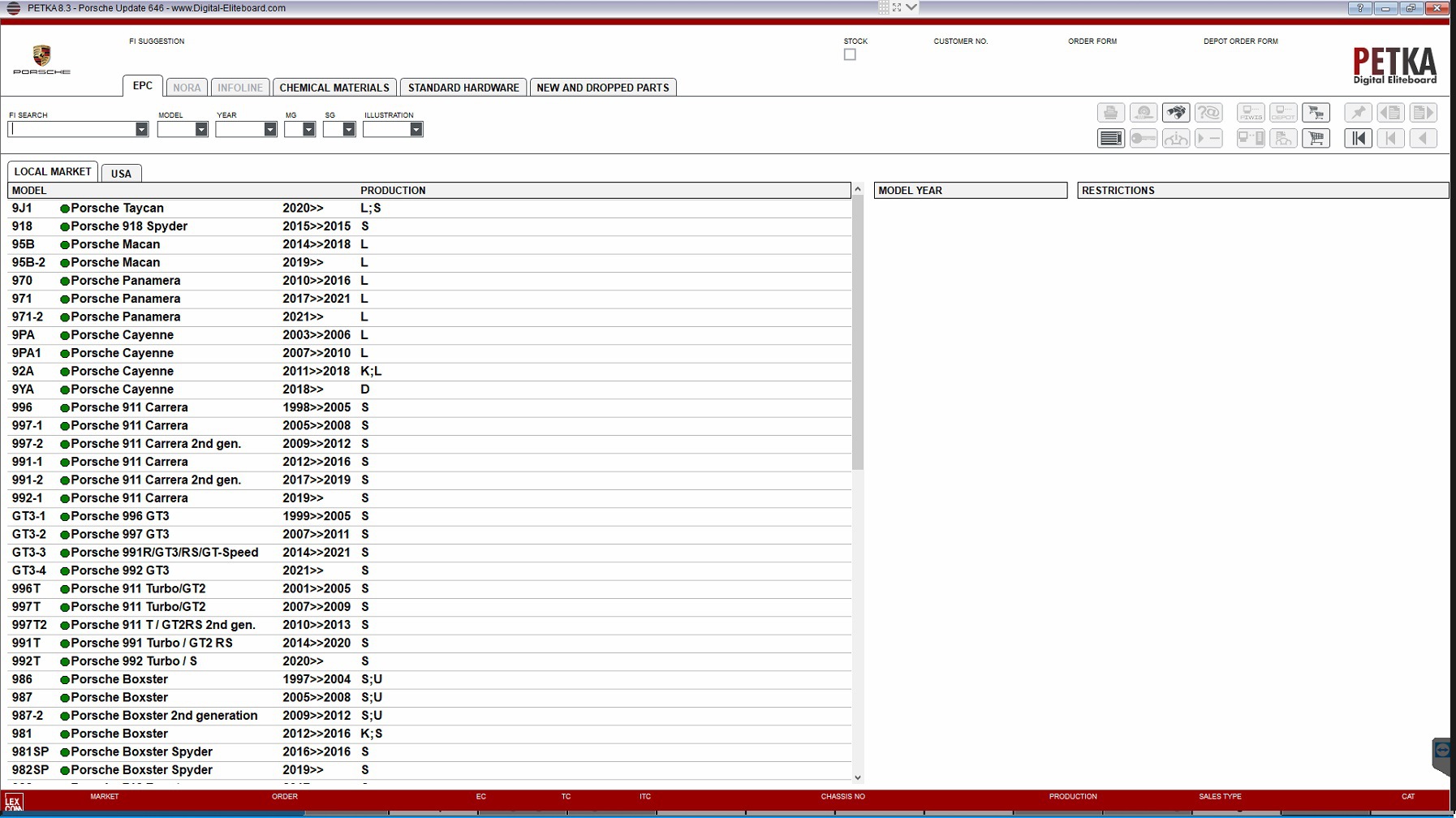The width and height of the screenshot is (1456, 818).
Task: Open the binoculars search tool
Action: pyautogui.click(x=1176, y=113)
